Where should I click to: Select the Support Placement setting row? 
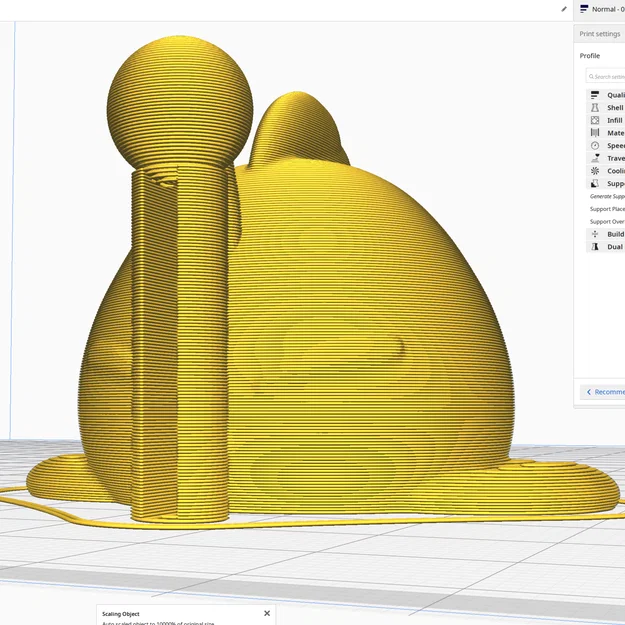click(607, 209)
